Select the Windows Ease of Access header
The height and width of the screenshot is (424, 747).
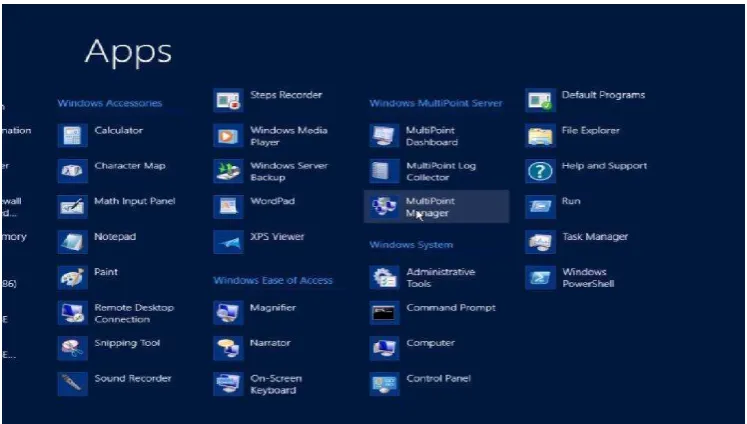point(273,280)
